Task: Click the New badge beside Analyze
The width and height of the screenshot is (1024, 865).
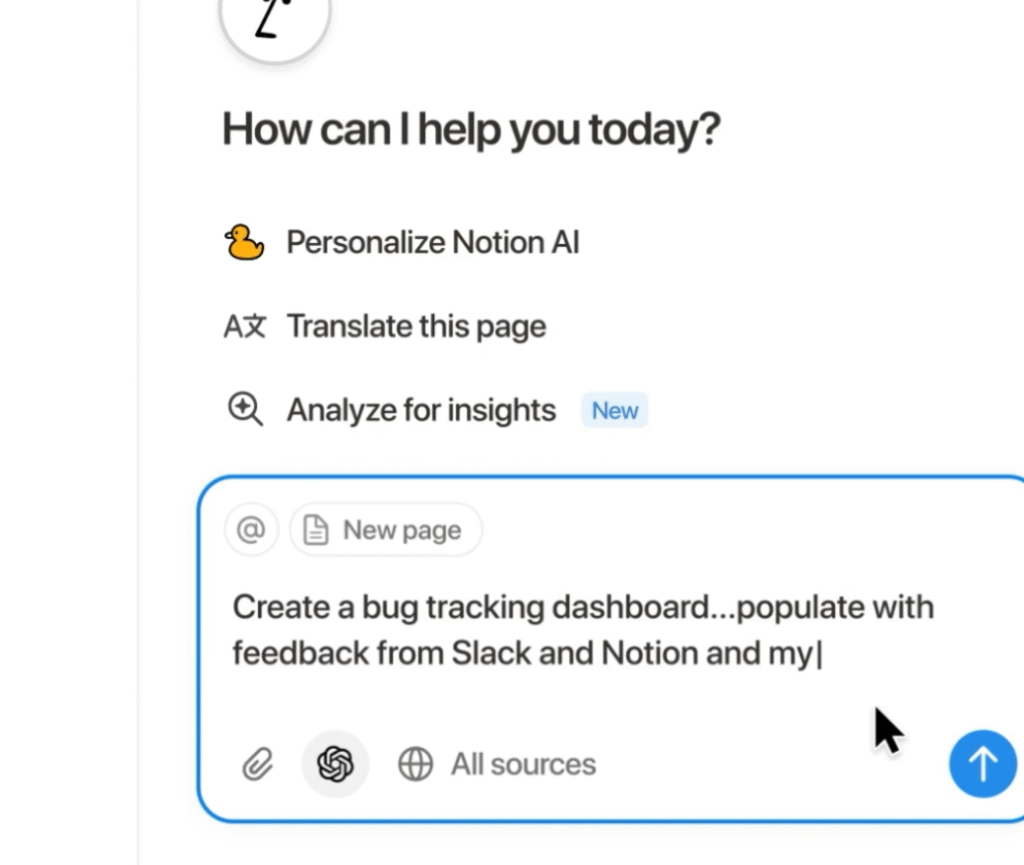Action: click(615, 411)
